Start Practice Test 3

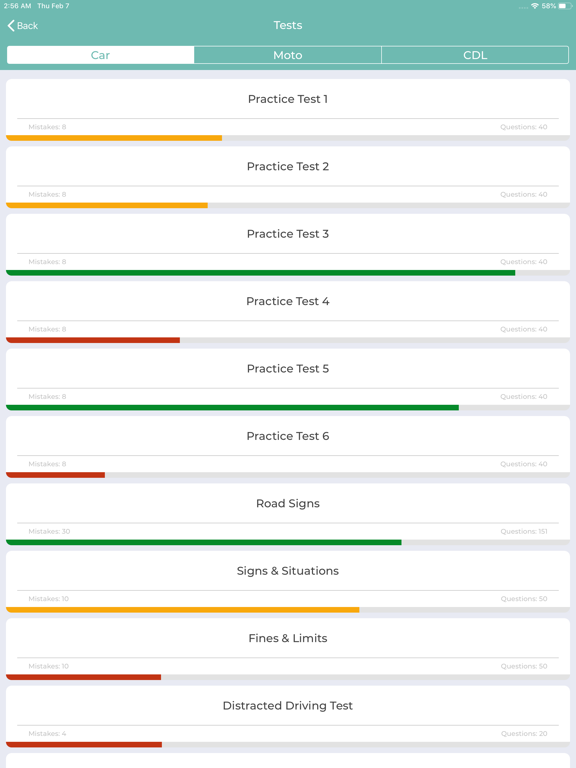tap(288, 244)
